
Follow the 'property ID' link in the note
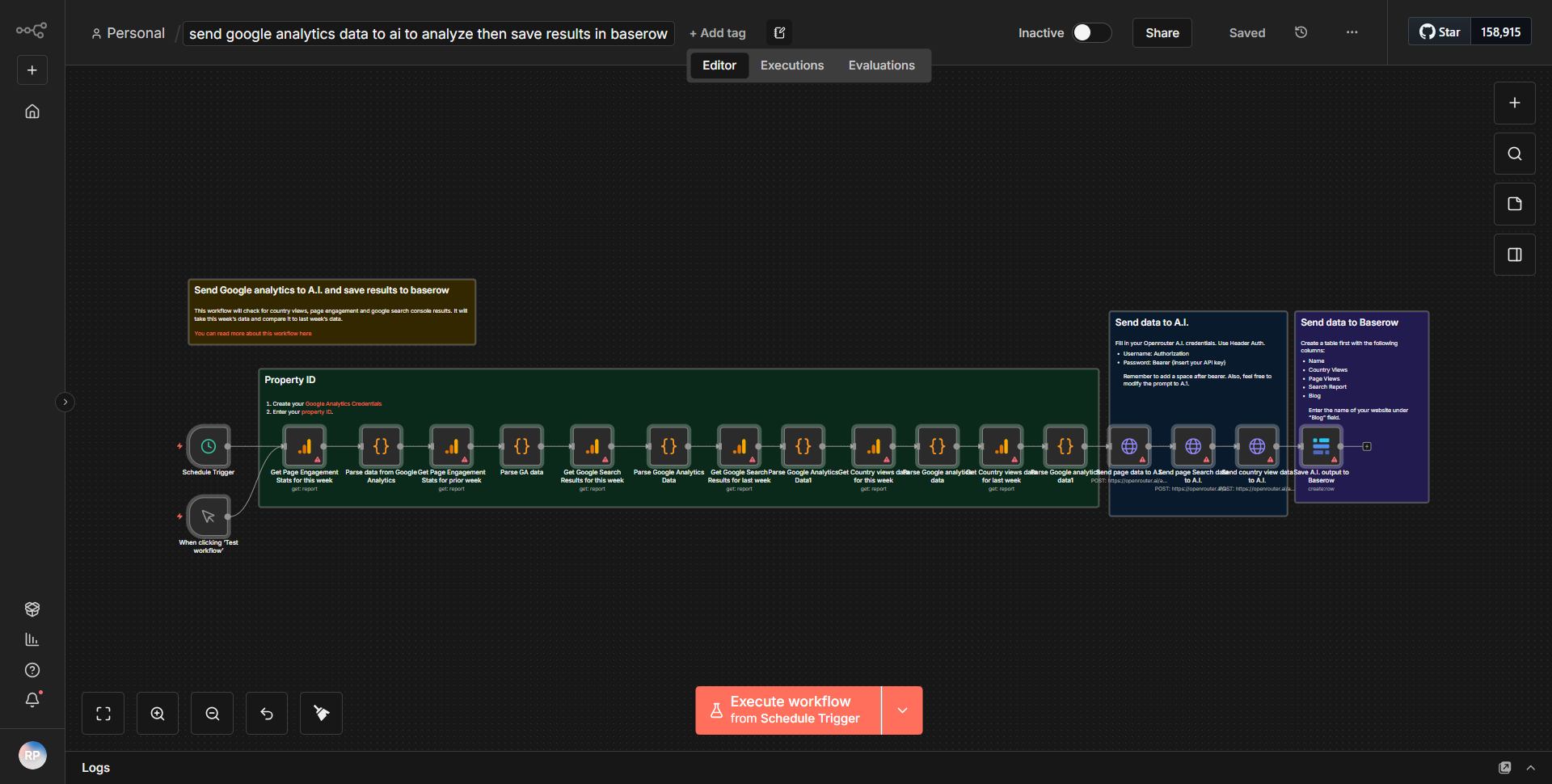click(316, 412)
